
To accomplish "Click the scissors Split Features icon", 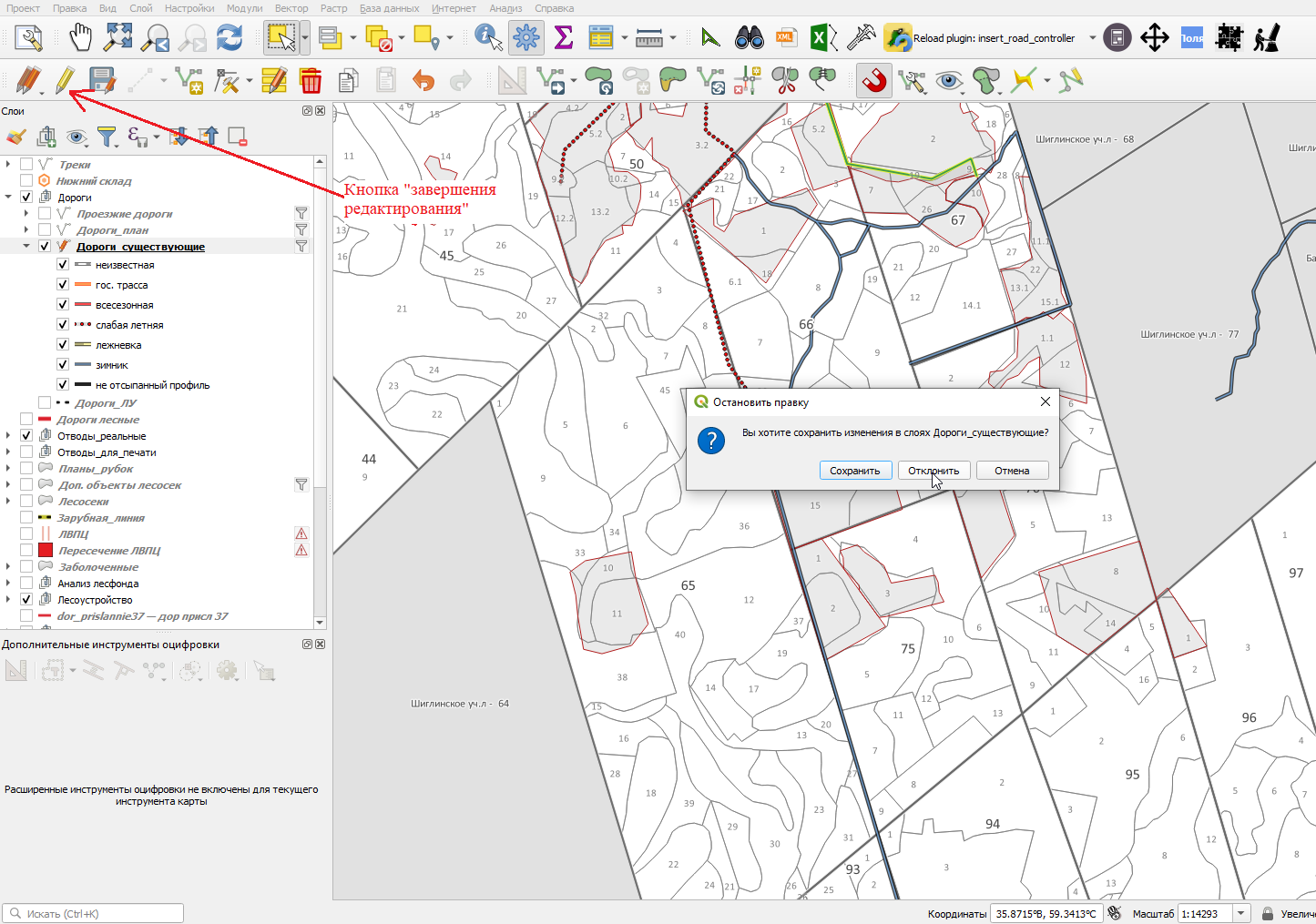I will click(784, 81).
